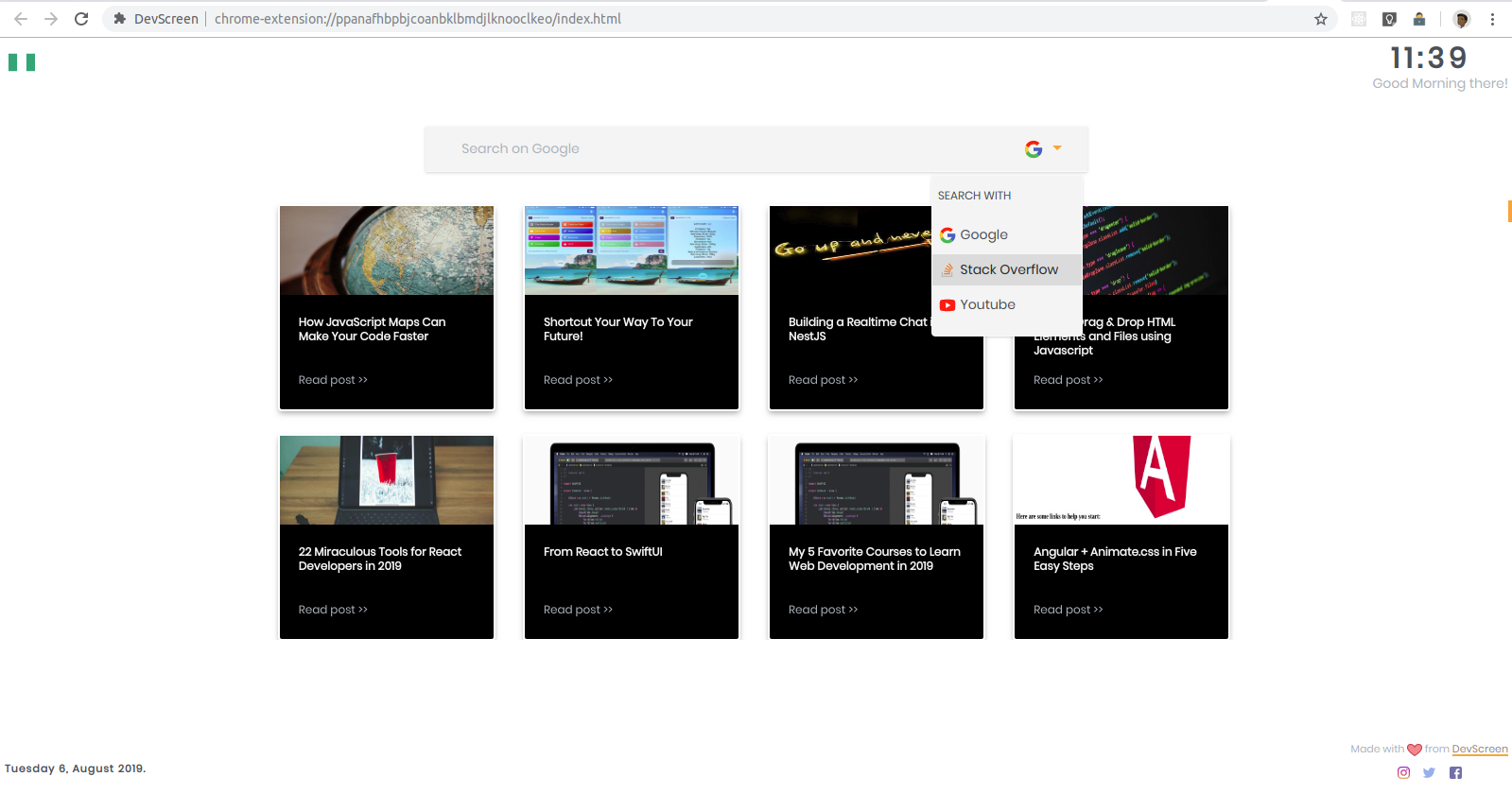Read post for 22 Miraculous Tools article
This screenshot has height=794, width=1512.
[333, 610]
